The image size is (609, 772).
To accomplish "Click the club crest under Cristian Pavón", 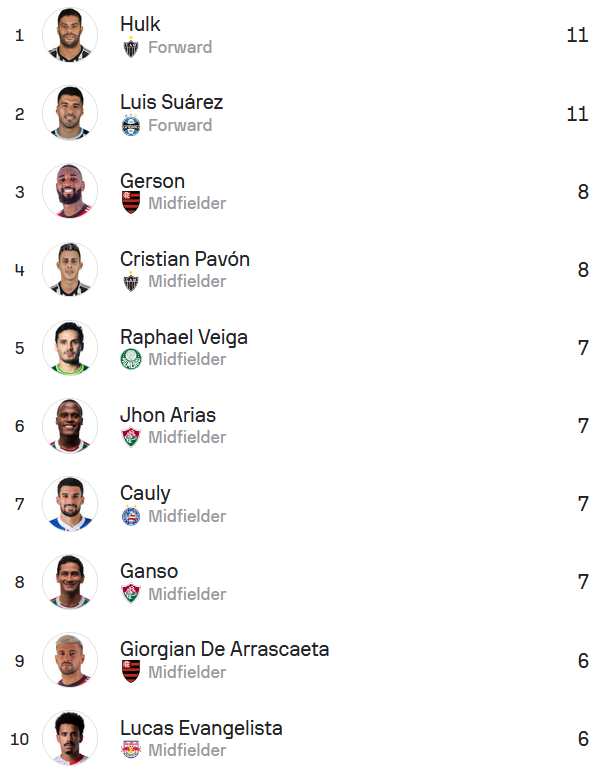I will pos(131,281).
